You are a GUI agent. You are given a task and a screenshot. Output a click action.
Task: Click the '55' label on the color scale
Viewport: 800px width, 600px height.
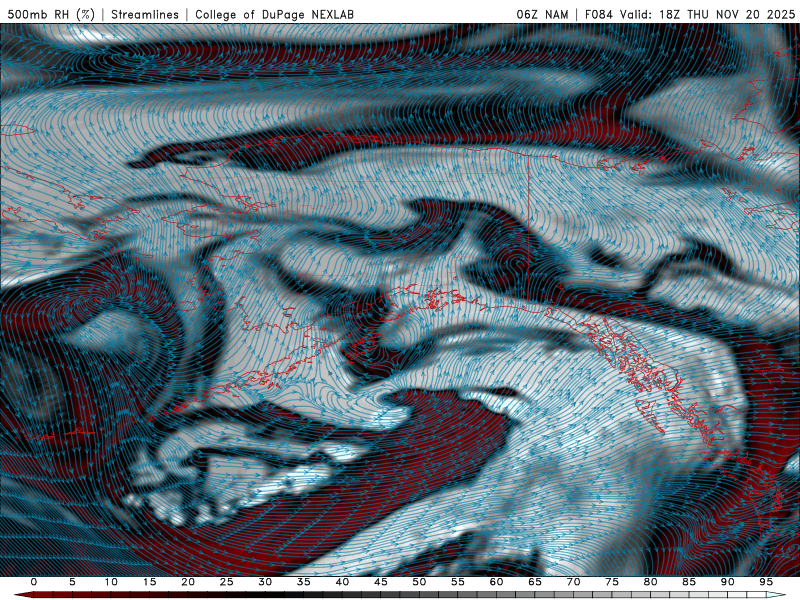[458, 582]
